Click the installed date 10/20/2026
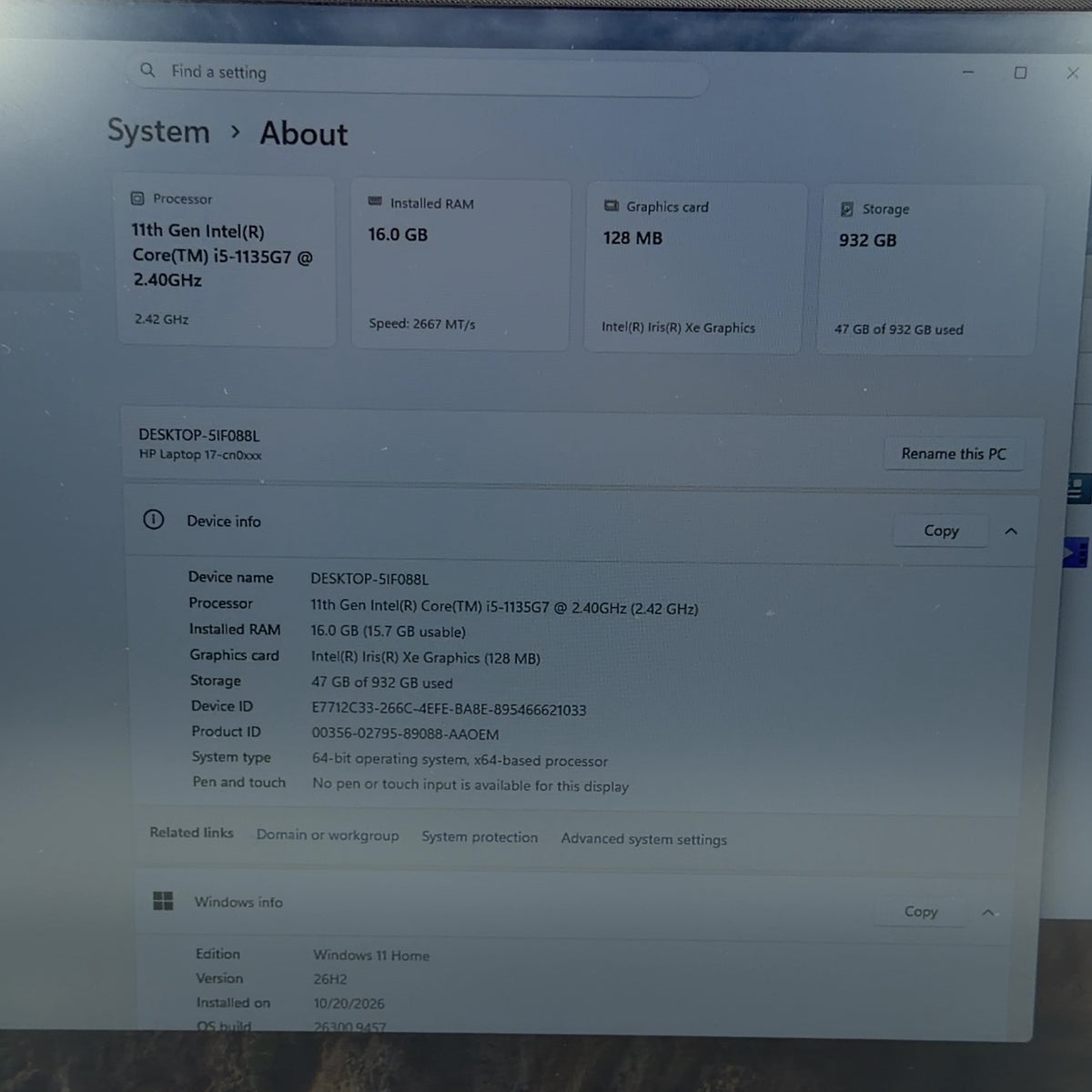1092x1092 pixels. tap(349, 1004)
